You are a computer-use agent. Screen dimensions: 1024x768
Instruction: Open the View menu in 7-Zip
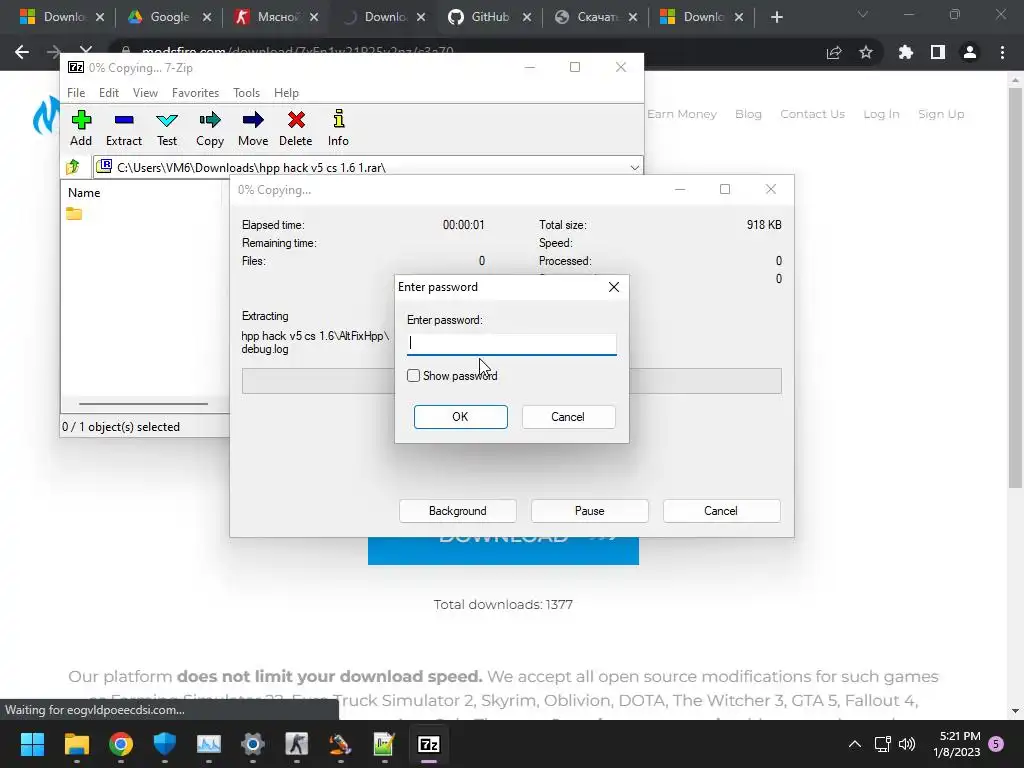(145, 93)
